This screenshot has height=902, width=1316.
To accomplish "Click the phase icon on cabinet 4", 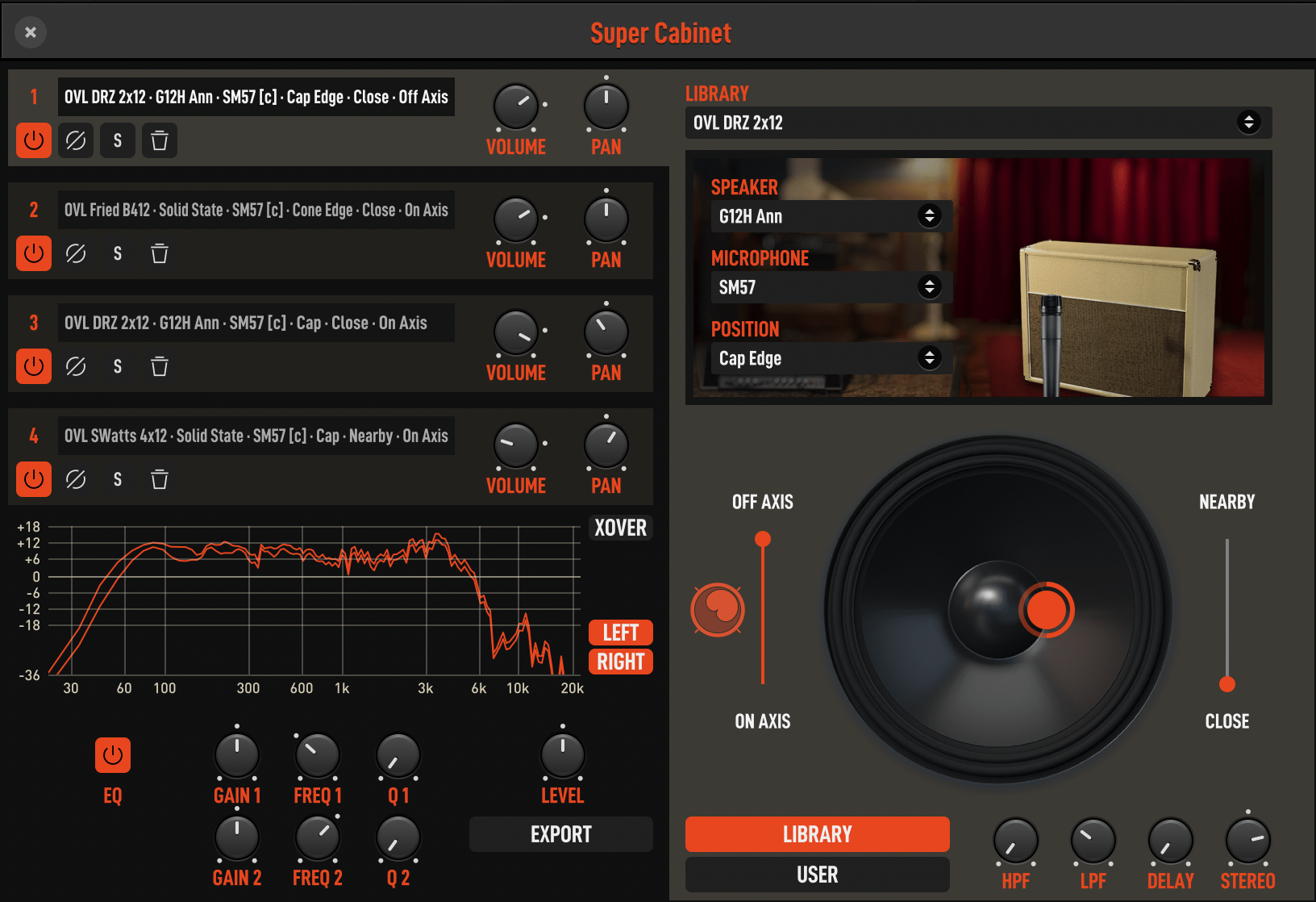I will 76,479.
